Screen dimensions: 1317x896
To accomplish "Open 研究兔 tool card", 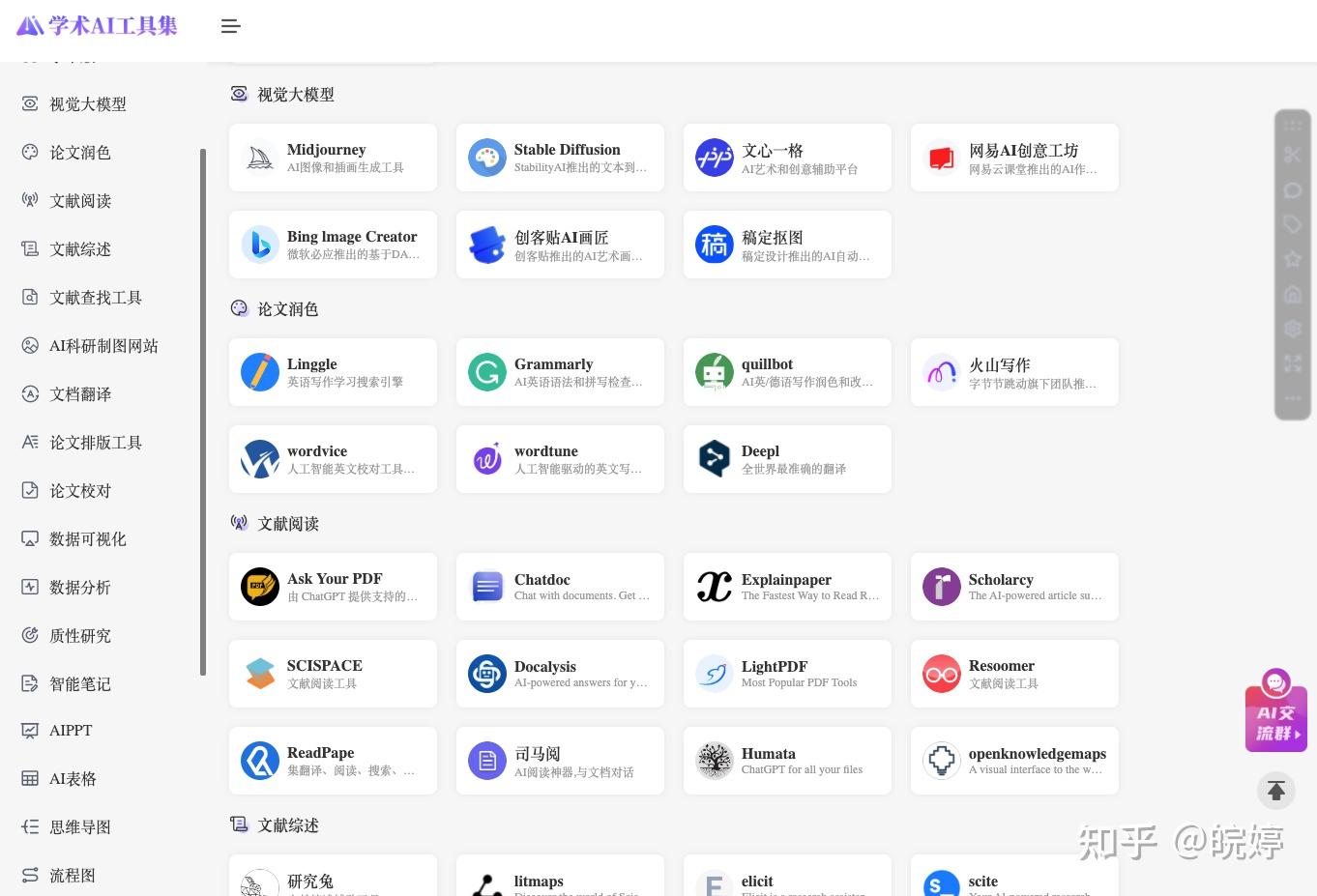I will point(333,876).
